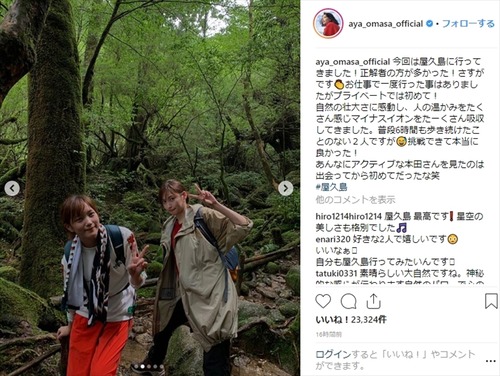The image size is (500, 376).
Task: Open the aya_omasa_official username in header
Action: point(386,24)
